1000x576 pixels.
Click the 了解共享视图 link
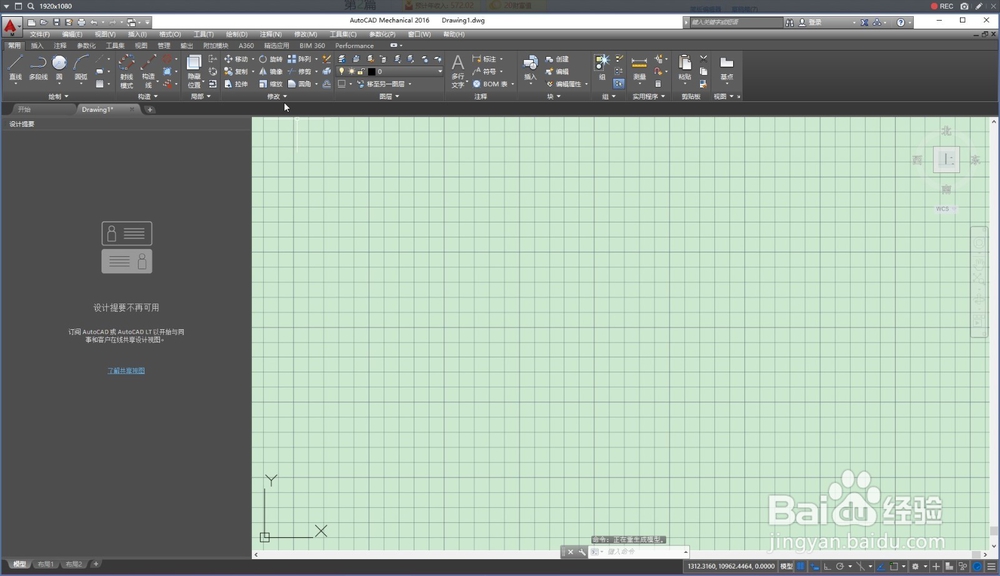coord(126,370)
